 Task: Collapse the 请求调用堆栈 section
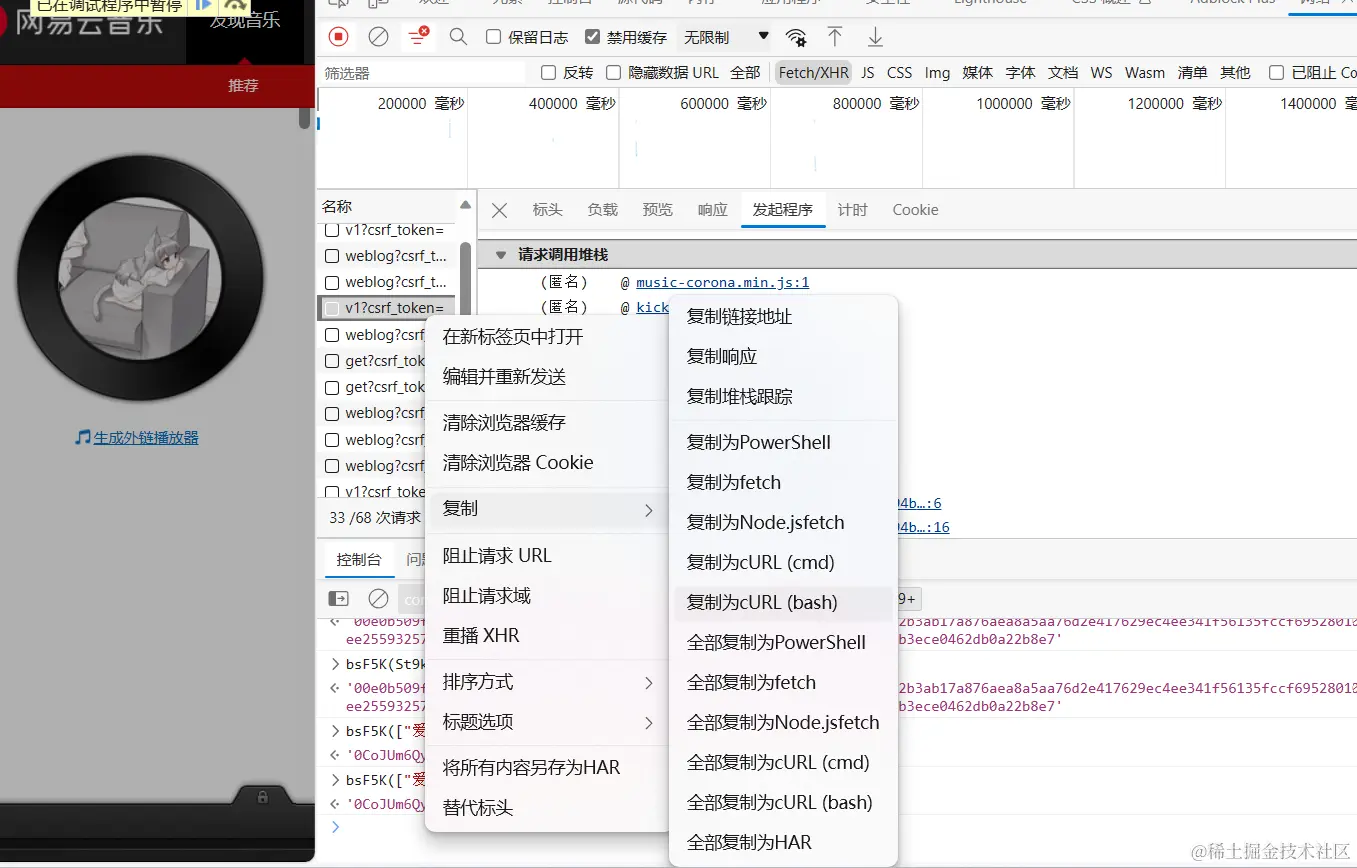point(501,255)
